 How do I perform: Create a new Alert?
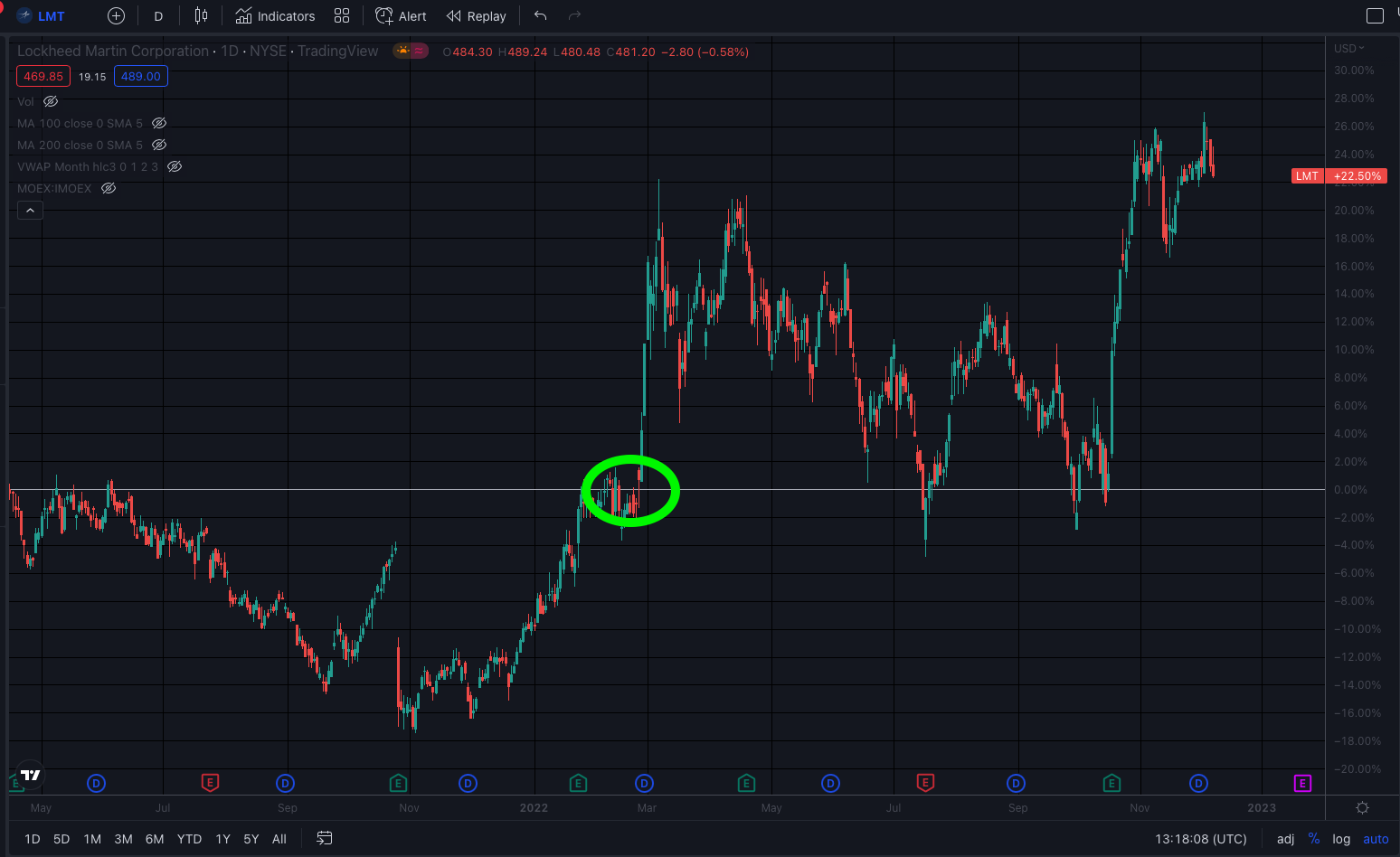pos(401,16)
